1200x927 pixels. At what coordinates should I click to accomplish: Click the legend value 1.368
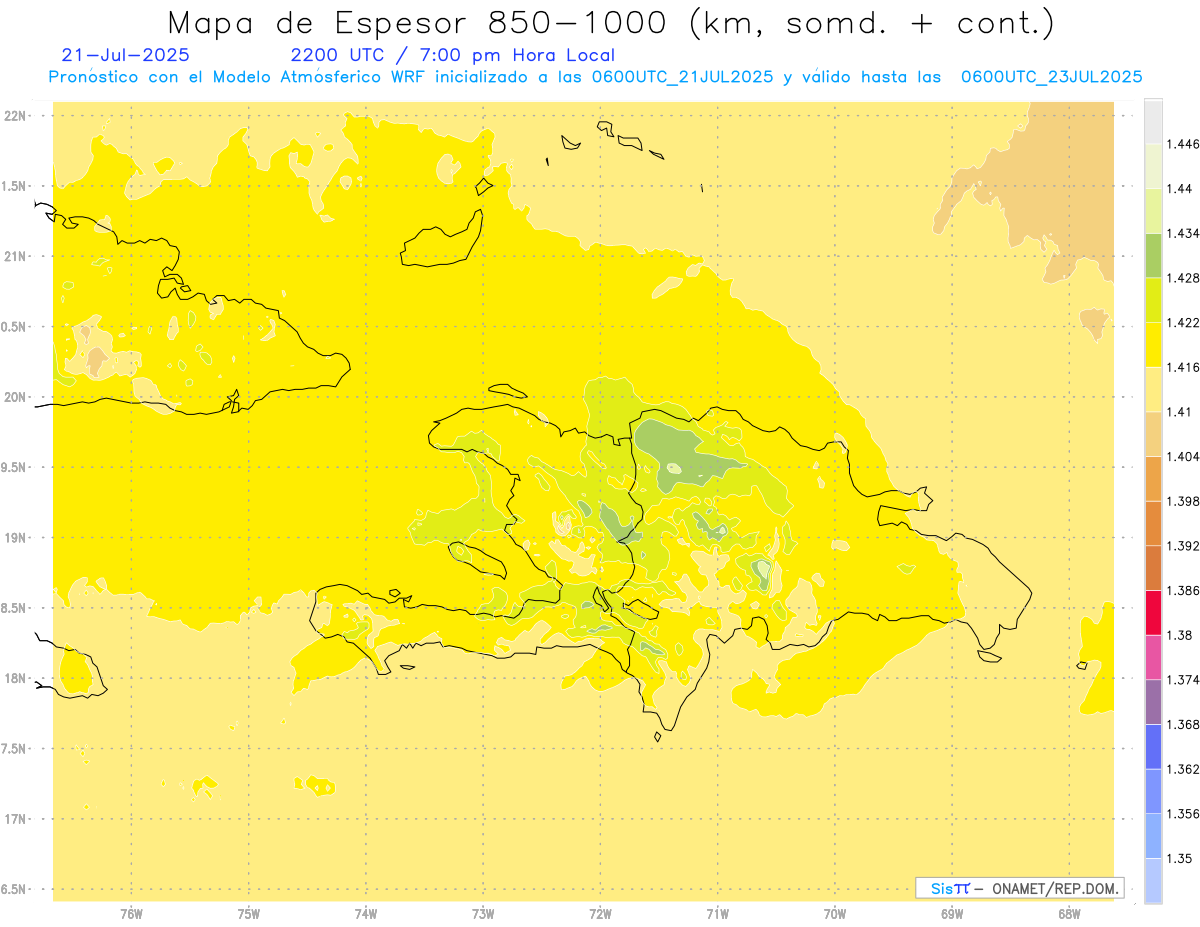click(1184, 725)
